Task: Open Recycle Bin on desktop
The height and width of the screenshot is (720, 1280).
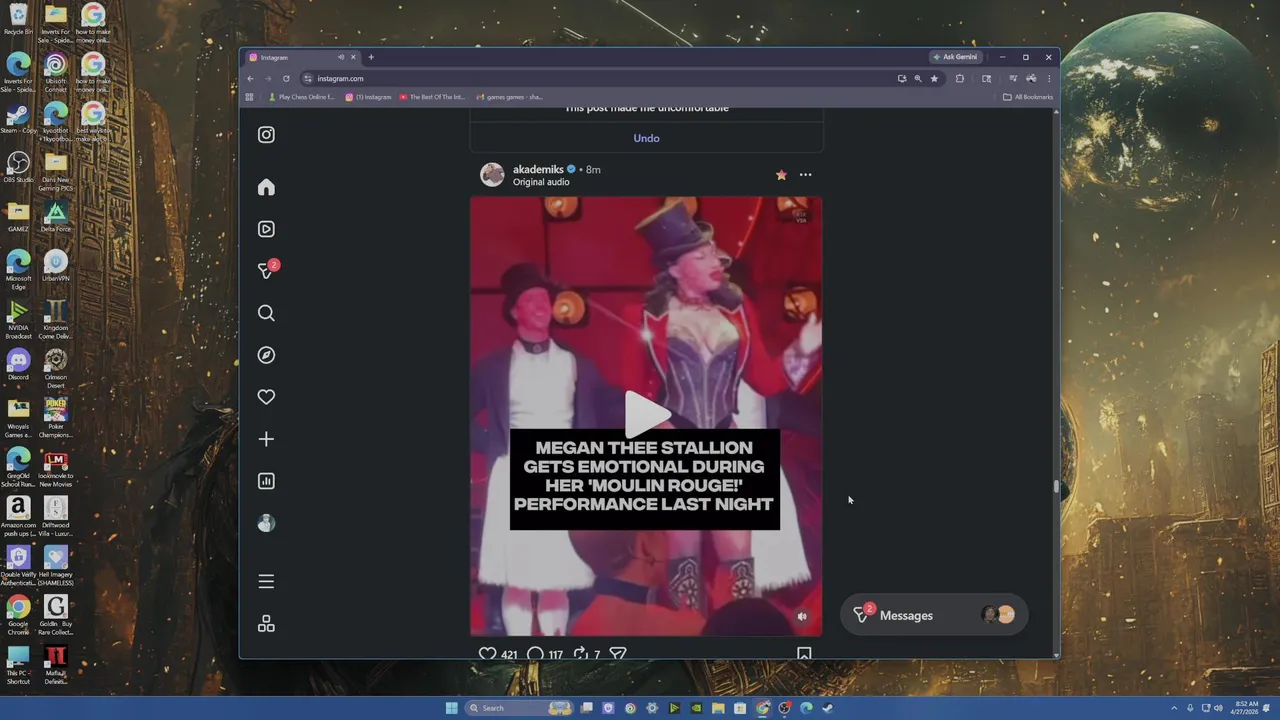Action: coord(18,20)
